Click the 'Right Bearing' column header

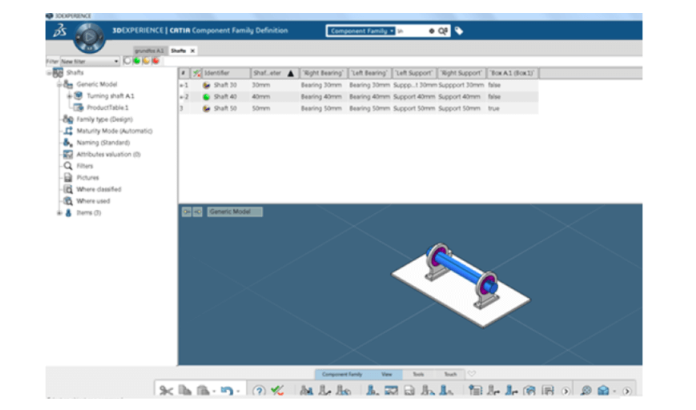tap(323, 73)
